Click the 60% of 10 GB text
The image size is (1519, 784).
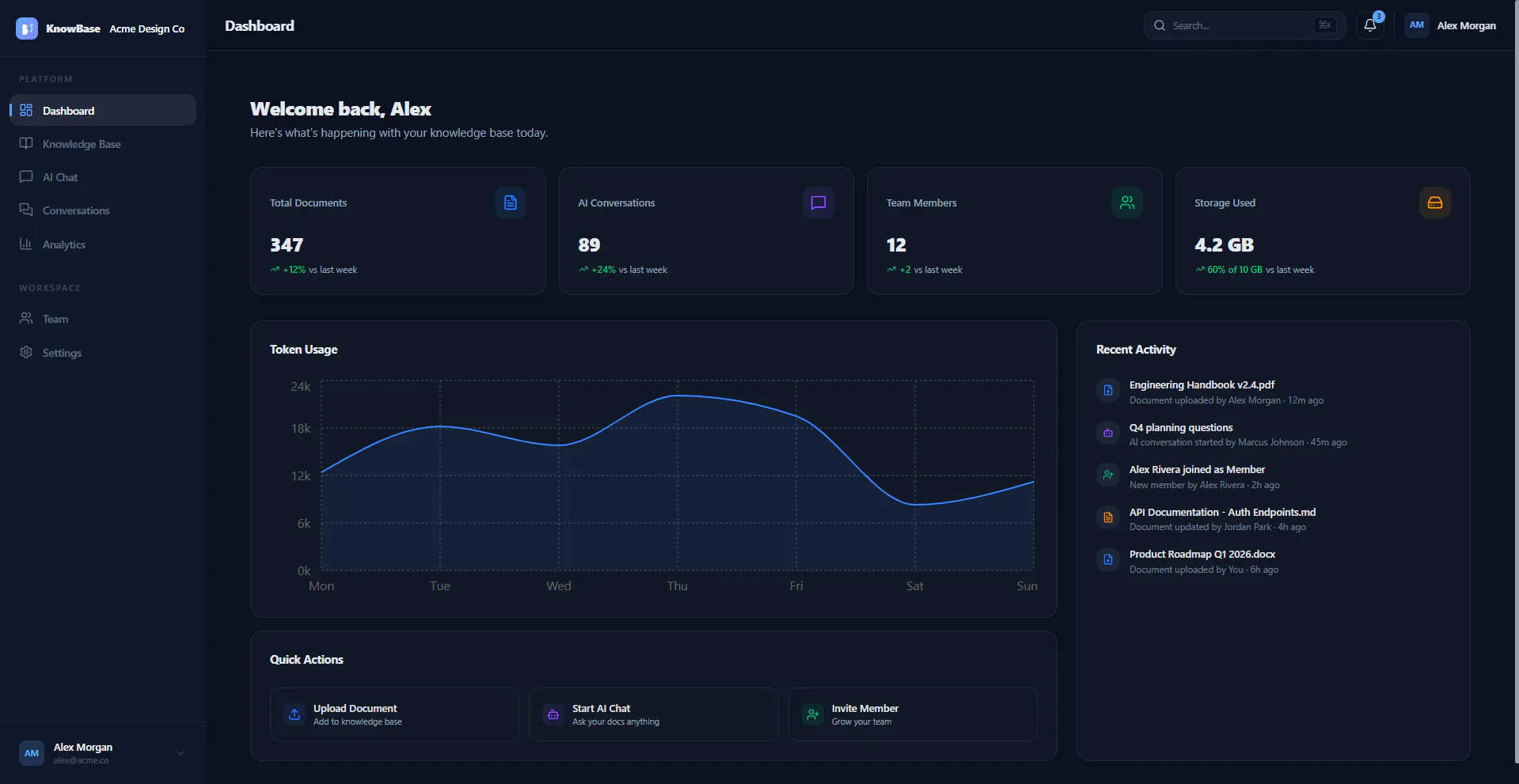1235,270
